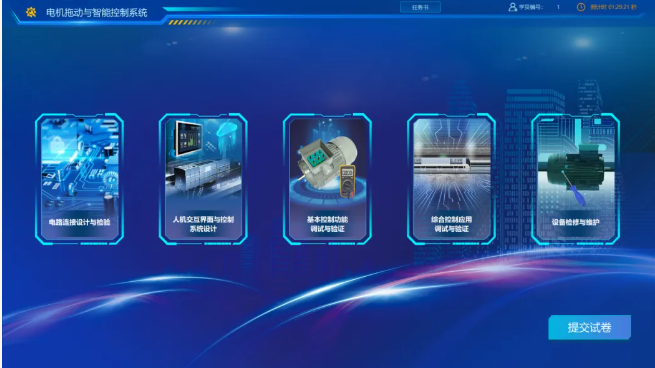The image size is (655, 368).
Task: Click the blue screwdriver on motor
Action: point(574,190)
